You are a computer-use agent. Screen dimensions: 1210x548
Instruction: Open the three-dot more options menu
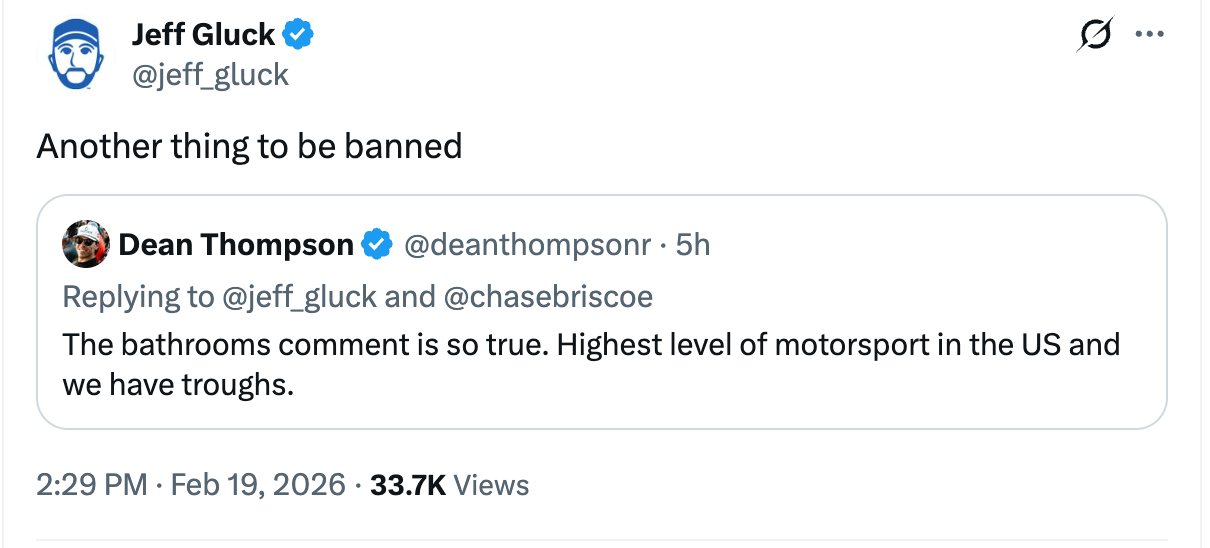pyautogui.click(x=1149, y=35)
